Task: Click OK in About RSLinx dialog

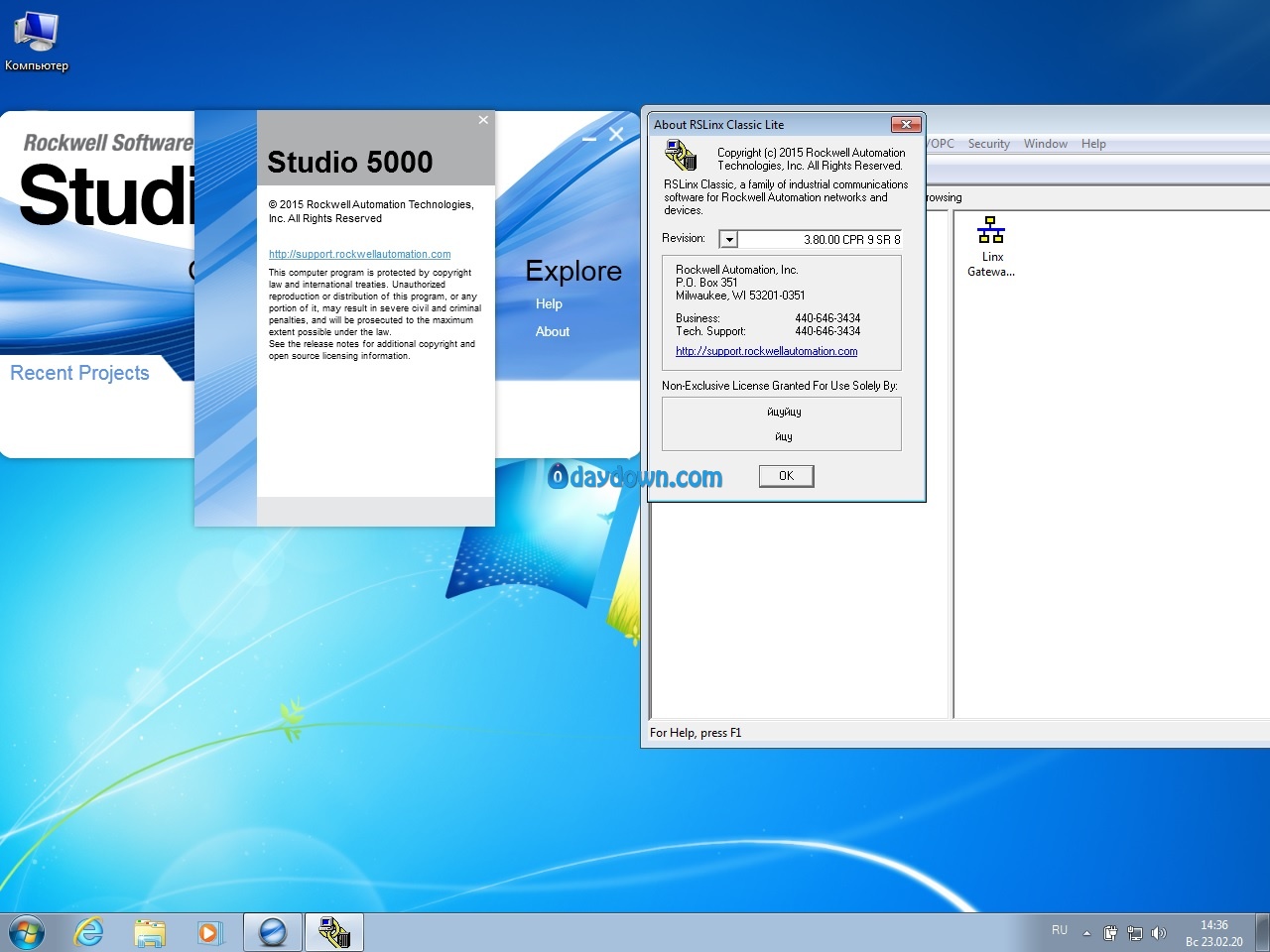Action: click(x=786, y=476)
